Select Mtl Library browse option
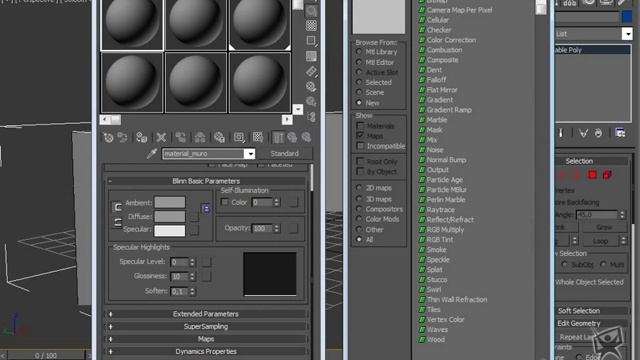The width and height of the screenshot is (640, 360). click(359, 52)
